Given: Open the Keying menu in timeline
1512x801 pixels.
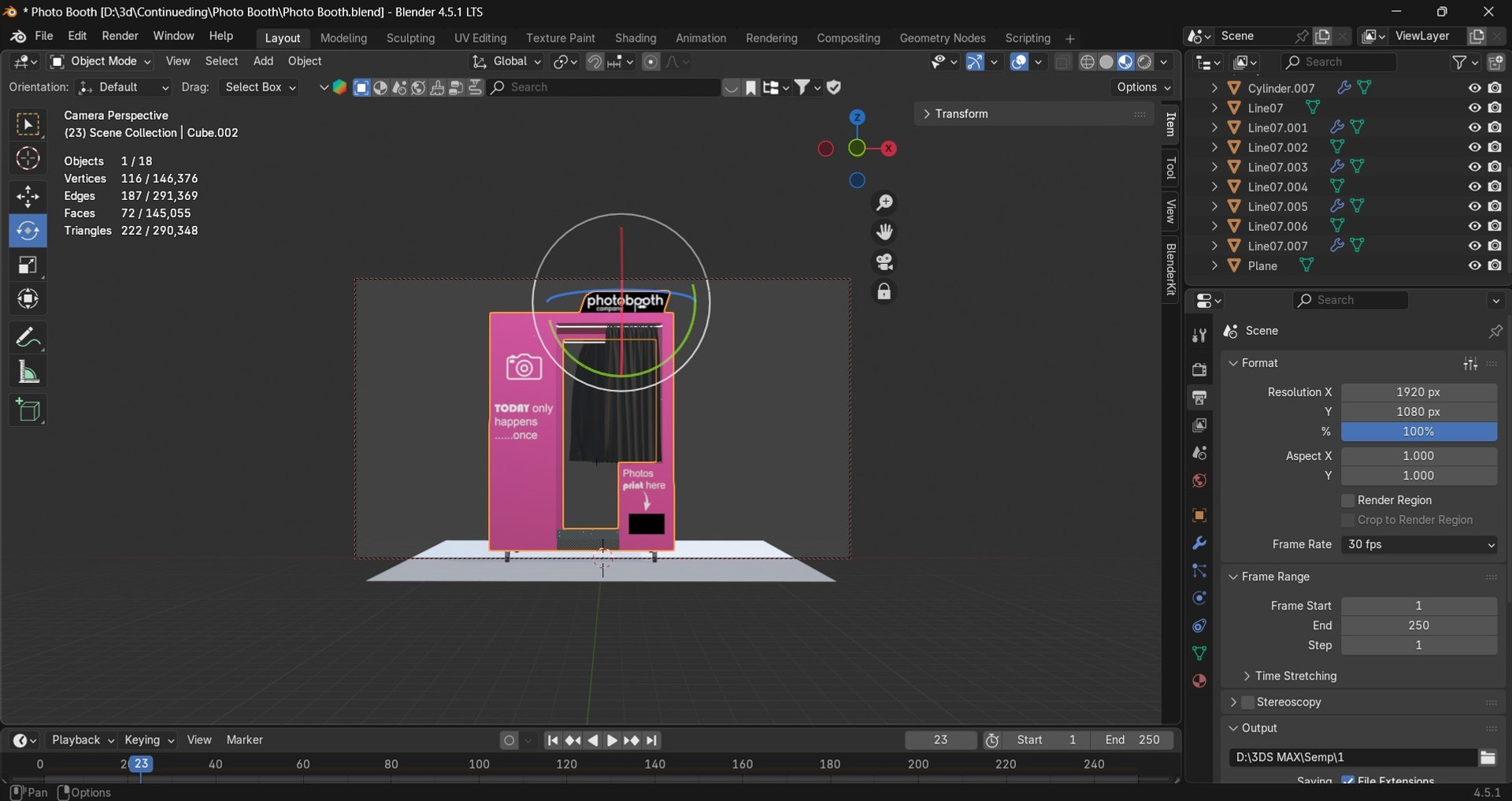Looking at the screenshot, I should click(x=149, y=740).
